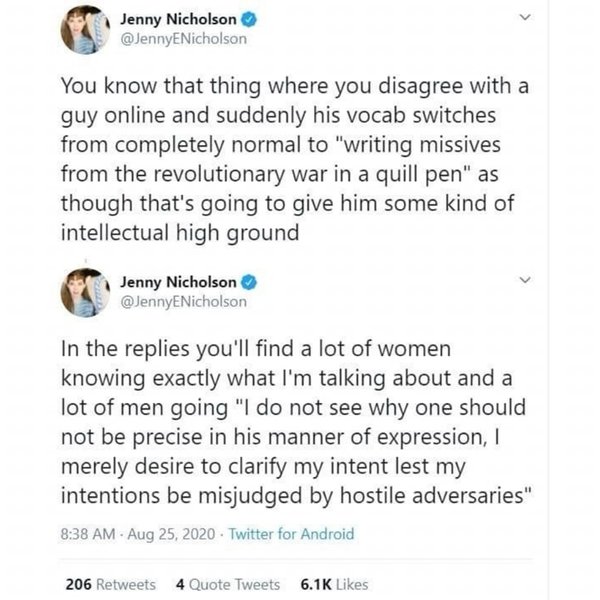600x600 pixels.
Task: Open the Twitter for Android source link
Action: coord(291,534)
